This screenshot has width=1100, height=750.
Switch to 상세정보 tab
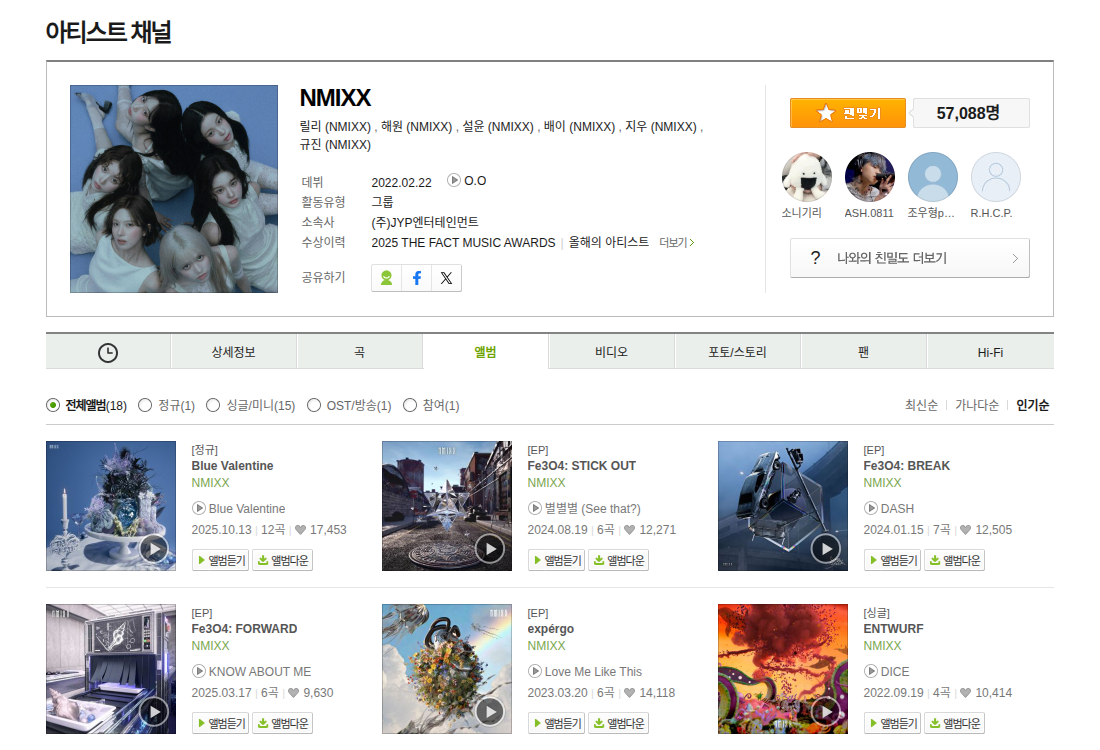[234, 352]
